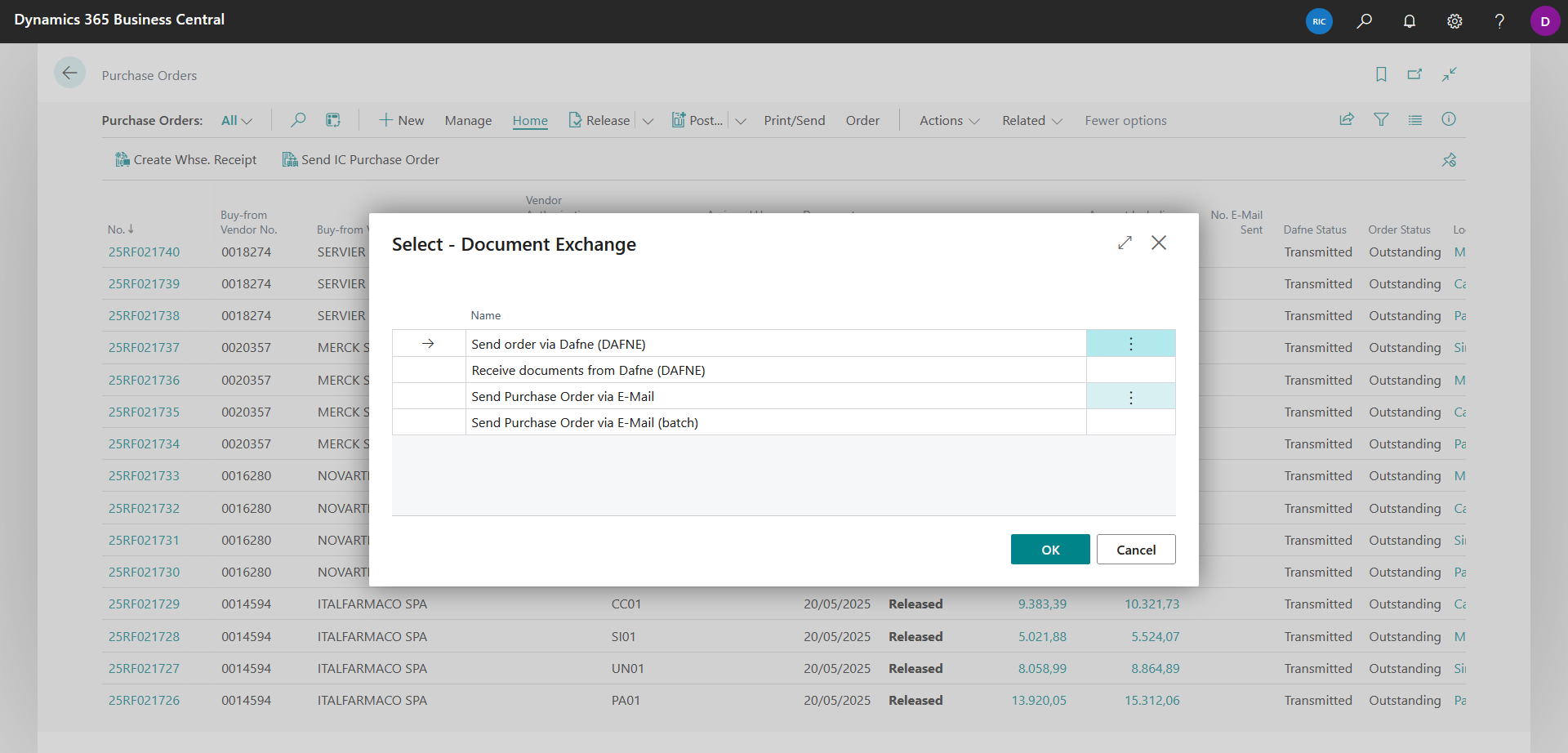
Task: Open the All views dropdown
Action: pos(237,120)
